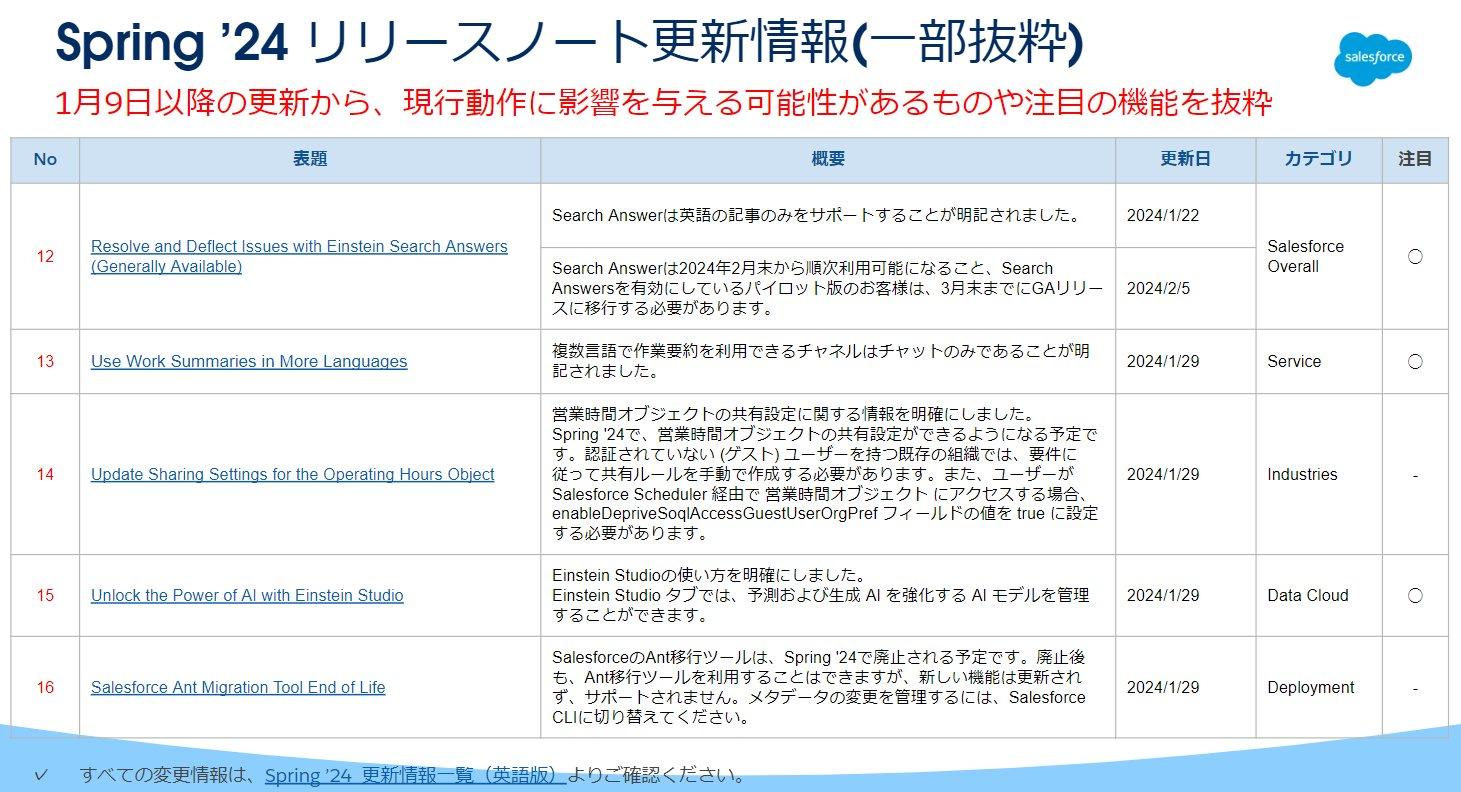The height and width of the screenshot is (792, 1461).
Task: Click the 注目 column header
Action: pos(1415,159)
